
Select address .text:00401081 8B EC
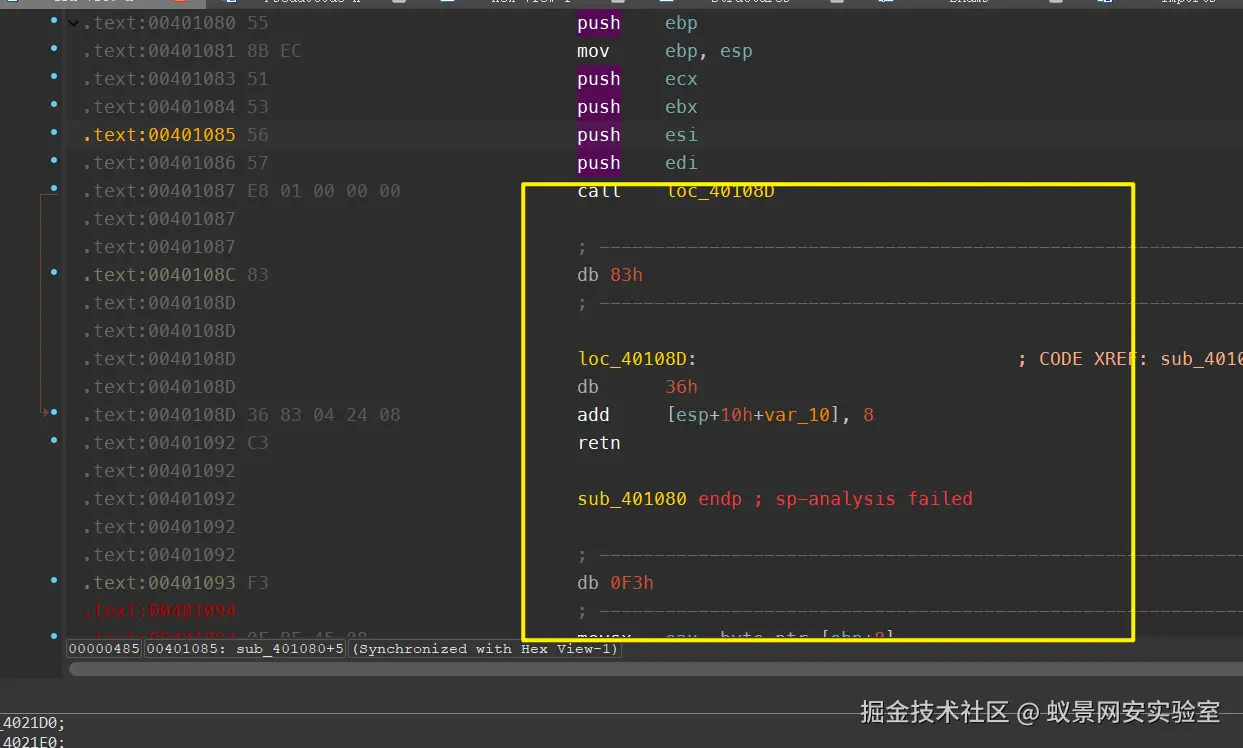pos(192,51)
